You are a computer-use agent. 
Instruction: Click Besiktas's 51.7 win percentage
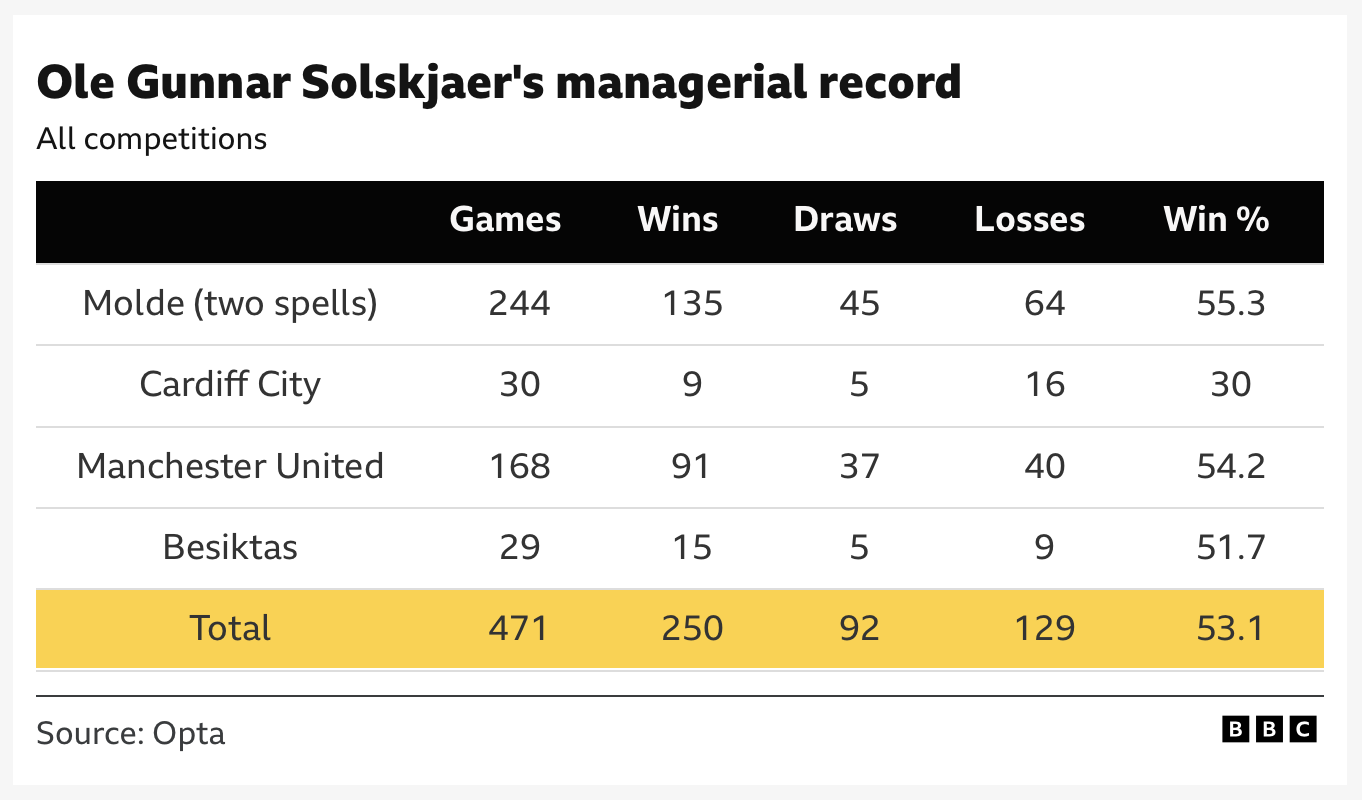pyautogui.click(x=1230, y=547)
